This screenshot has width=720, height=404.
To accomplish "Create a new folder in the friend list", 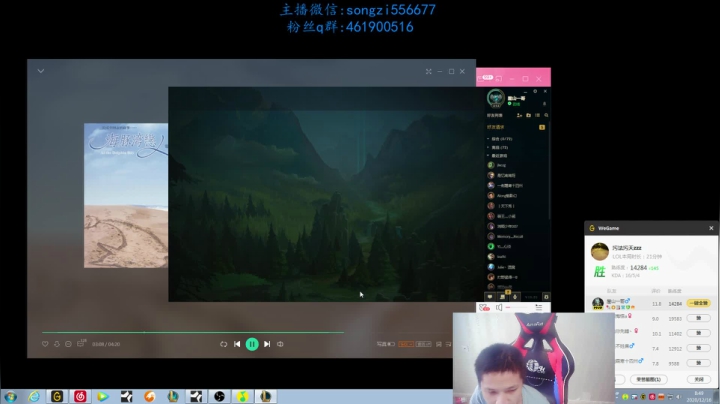I will (529, 115).
